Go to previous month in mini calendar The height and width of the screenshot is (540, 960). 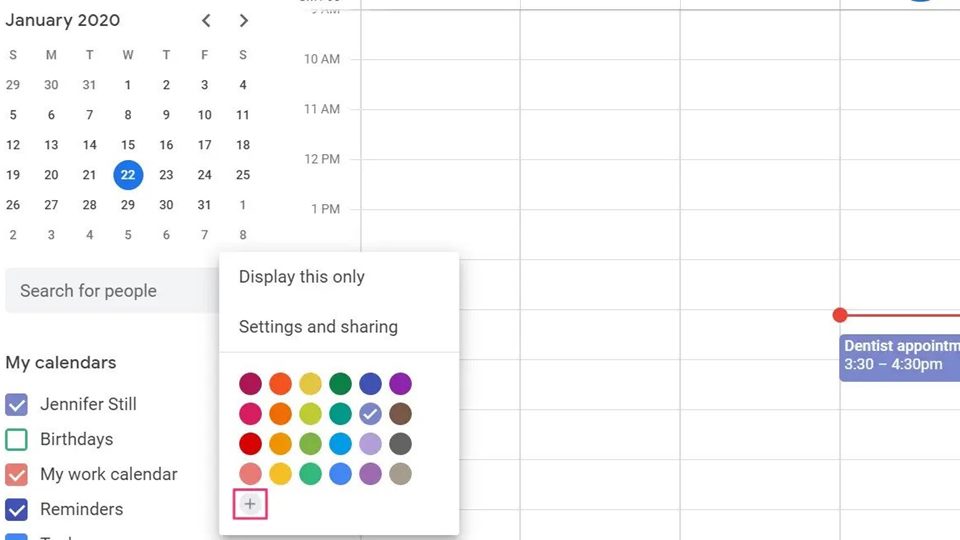pyautogui.click(x=206, y=20)
